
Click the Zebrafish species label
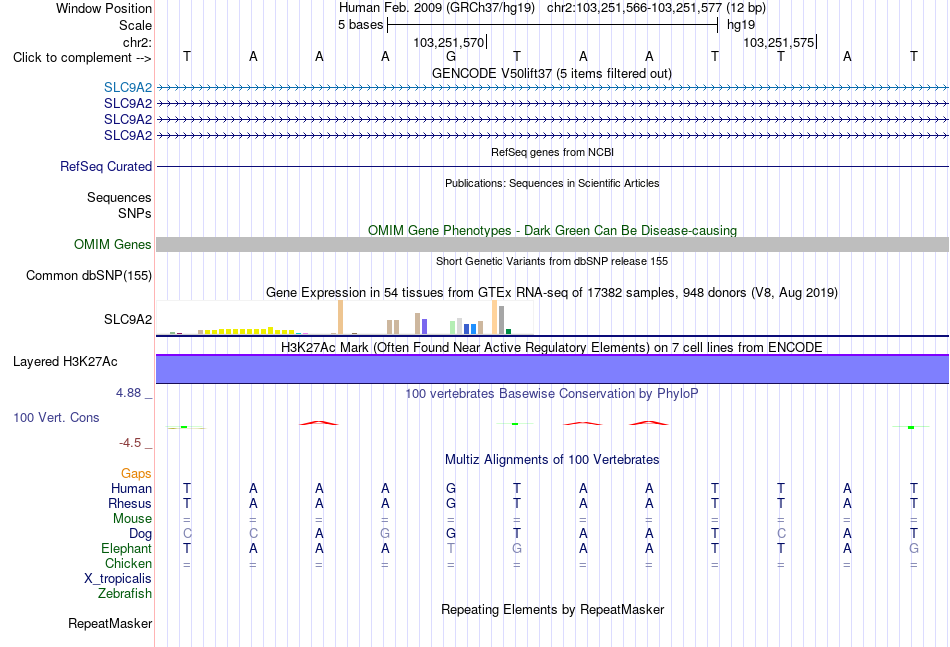tap(125, 594)
